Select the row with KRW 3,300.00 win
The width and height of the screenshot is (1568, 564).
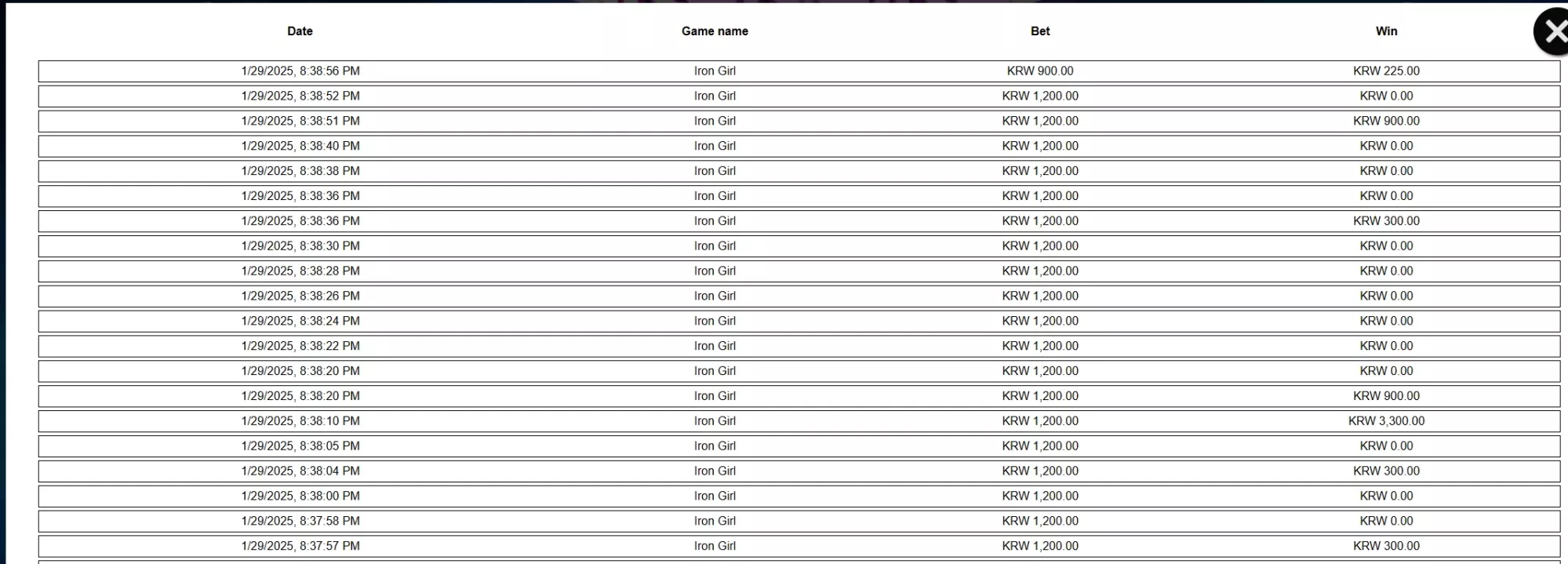pyautogui.click(x=799, y=421)
